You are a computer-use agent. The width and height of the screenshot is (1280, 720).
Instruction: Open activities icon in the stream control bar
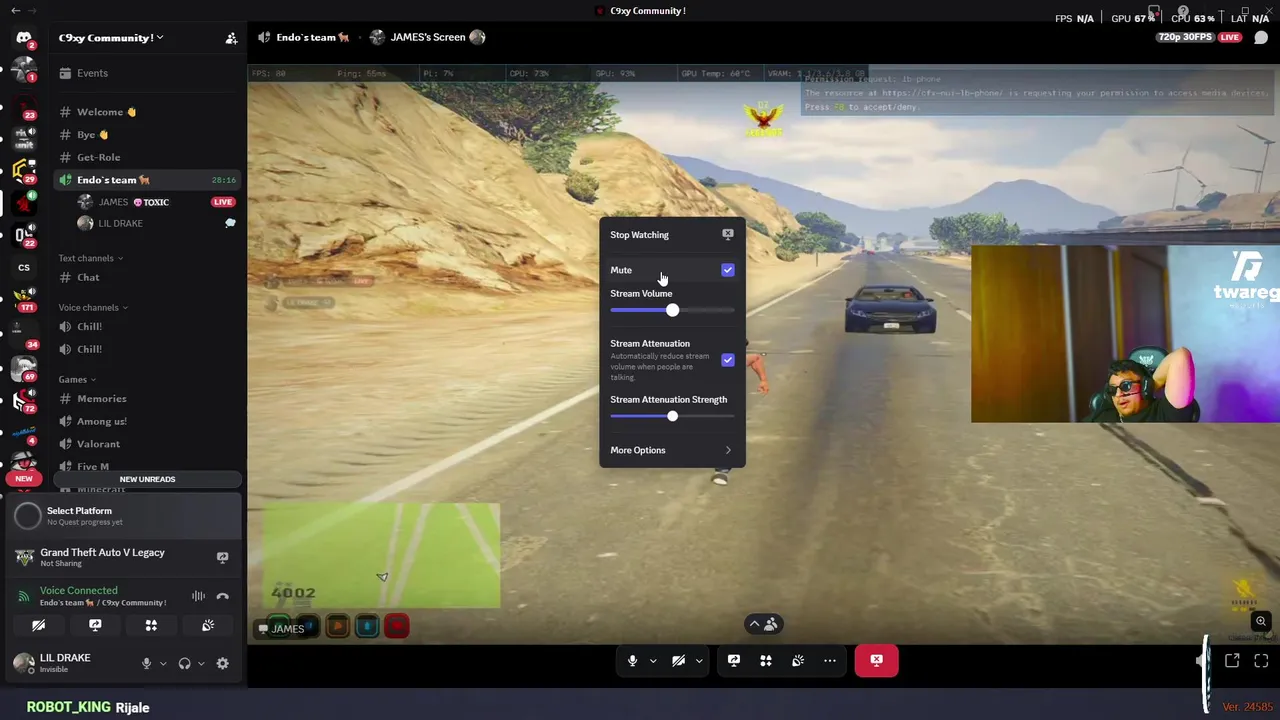click(x=766, y=660)
